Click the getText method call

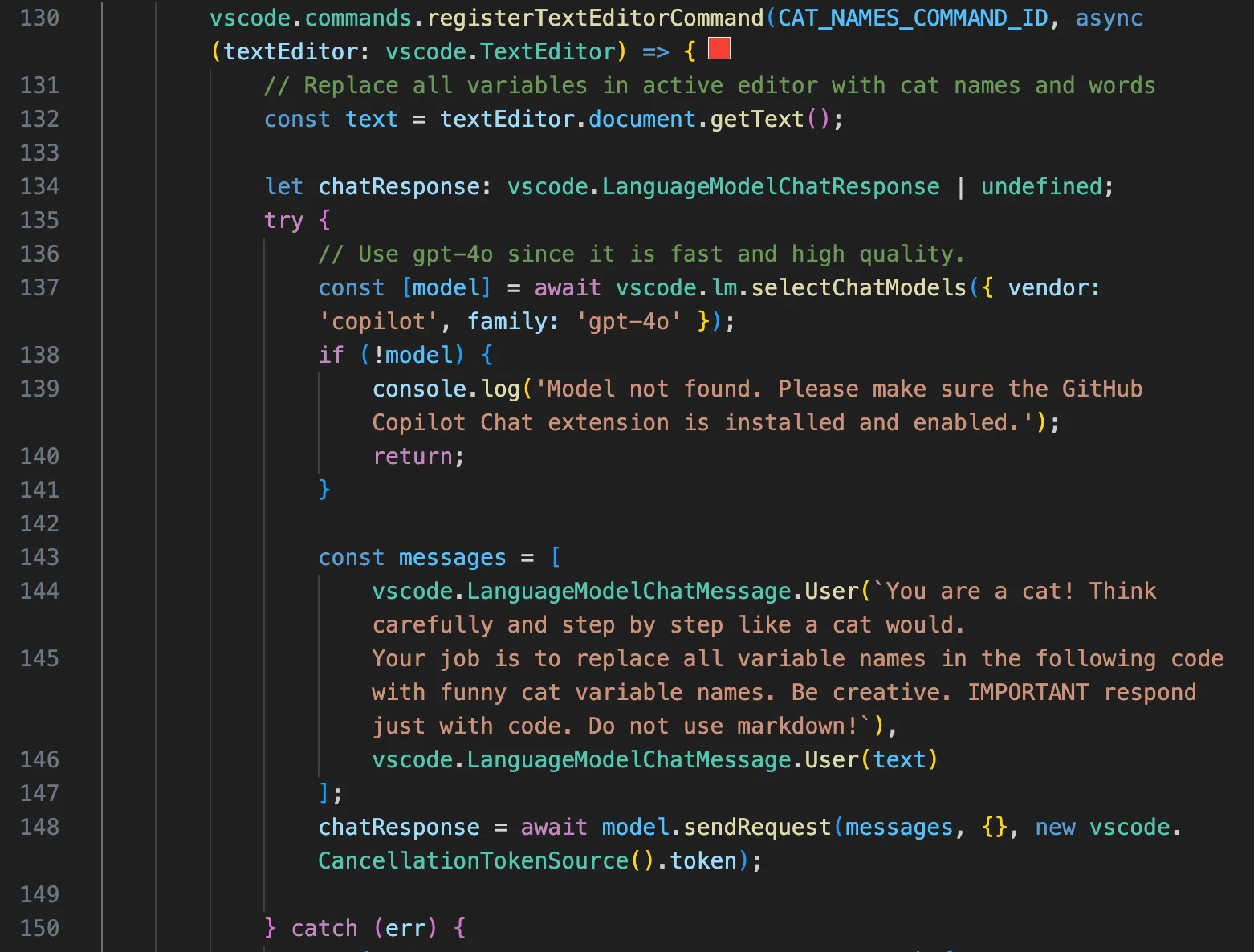[757, 119]
